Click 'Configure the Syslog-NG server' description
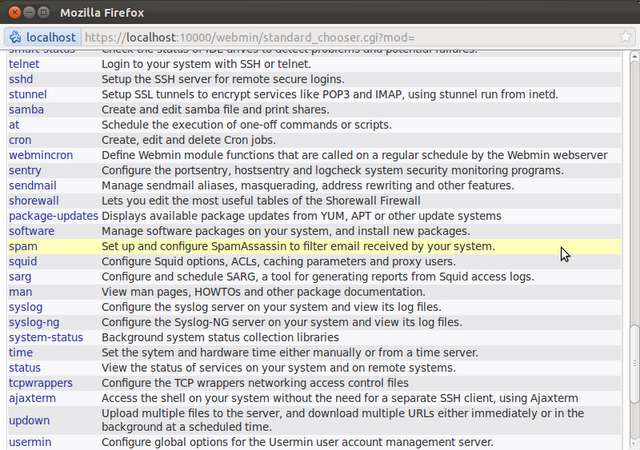 pyautogui.click(x=282, y=322)
